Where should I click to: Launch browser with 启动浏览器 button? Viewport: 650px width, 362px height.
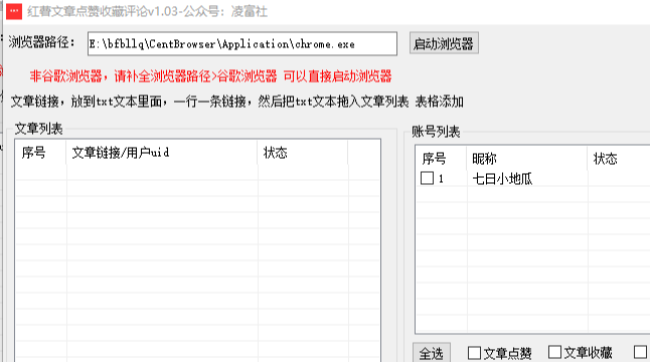[x=444, y=43]
